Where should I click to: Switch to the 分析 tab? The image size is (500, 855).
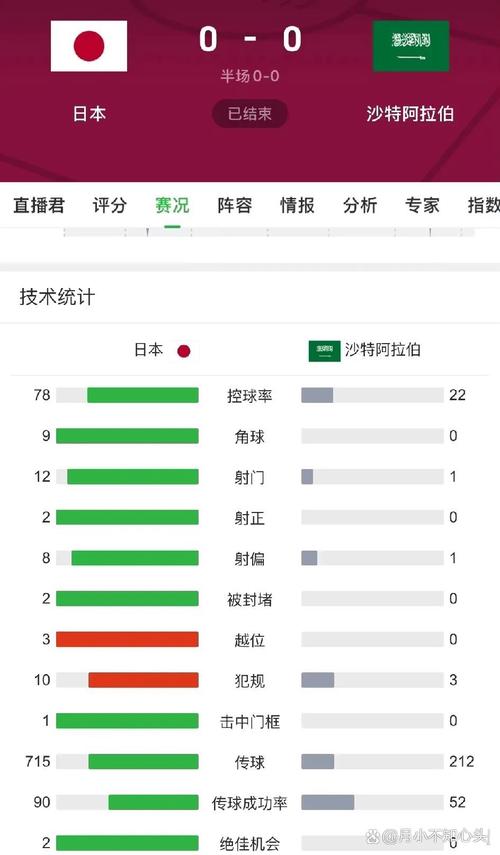360,205
